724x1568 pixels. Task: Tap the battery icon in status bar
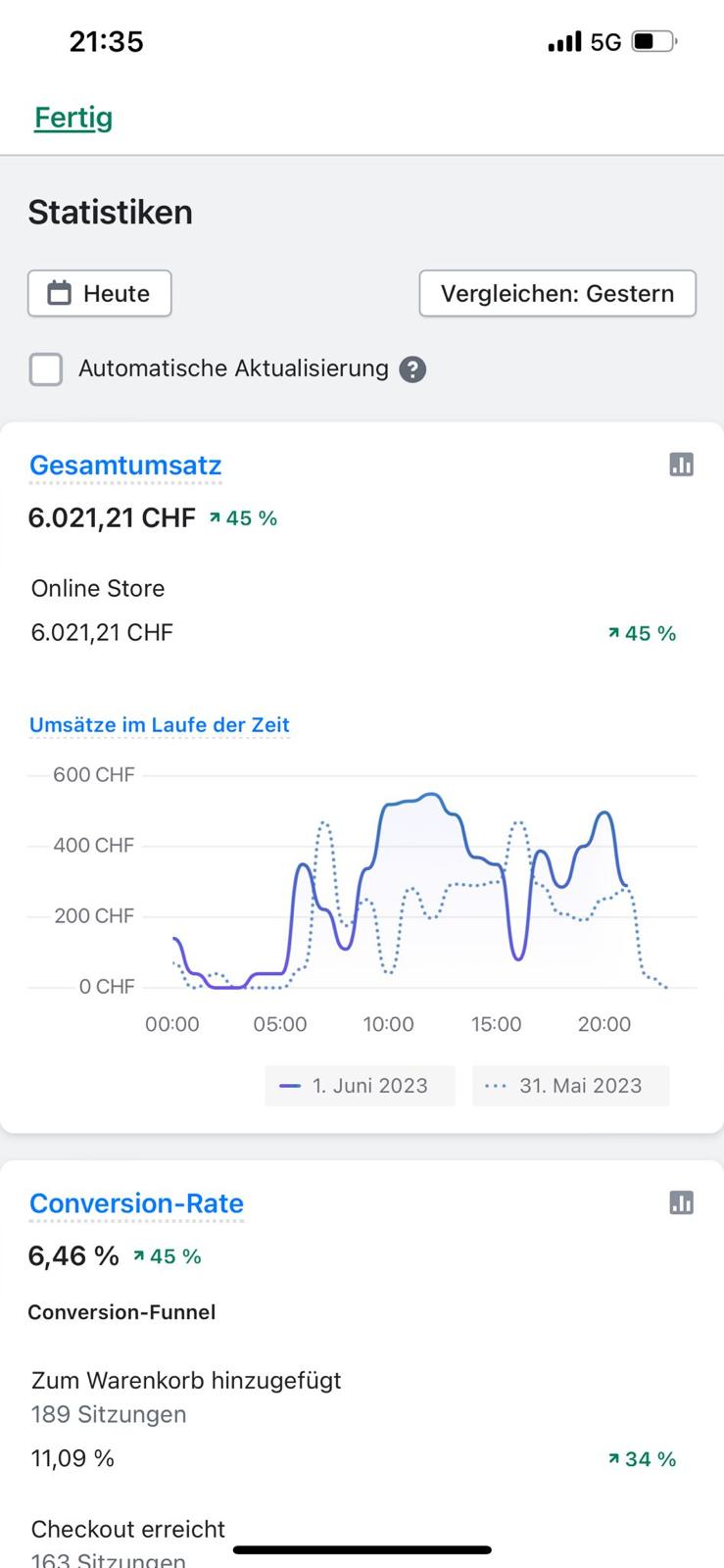(x=654, y=41)
